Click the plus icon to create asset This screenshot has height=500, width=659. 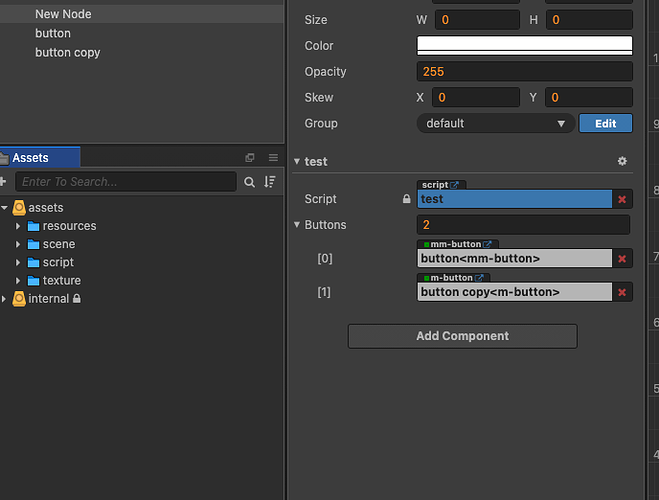(3, 182)
